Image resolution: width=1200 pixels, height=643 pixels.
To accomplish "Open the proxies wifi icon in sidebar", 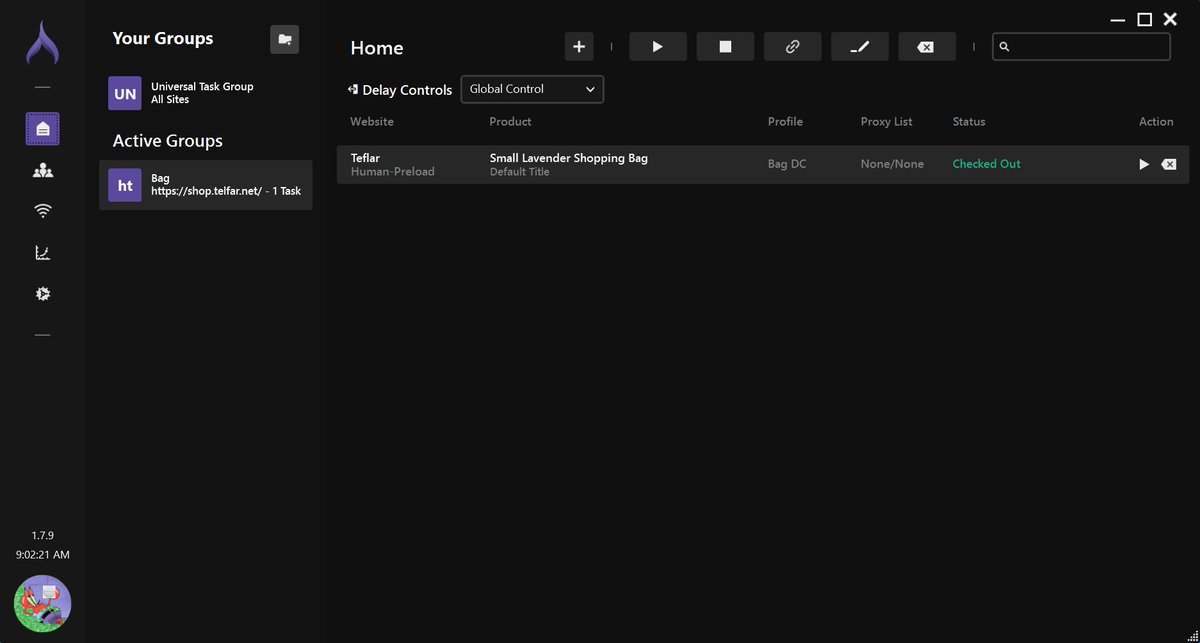I will [x=42, y=211].
